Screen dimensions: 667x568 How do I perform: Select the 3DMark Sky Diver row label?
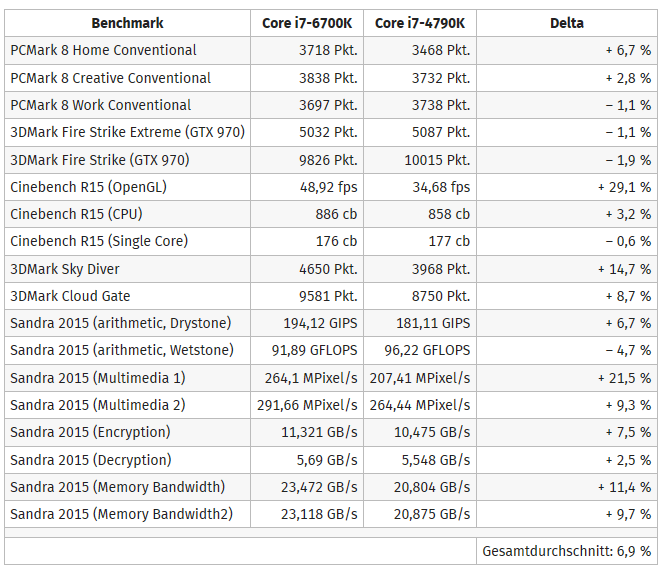[70, 269]
